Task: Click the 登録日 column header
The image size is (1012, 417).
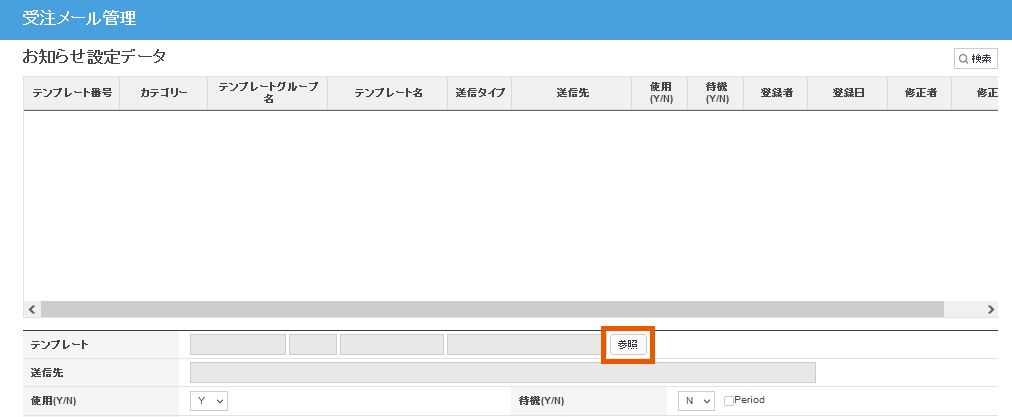Action: (x=848, y=93)
